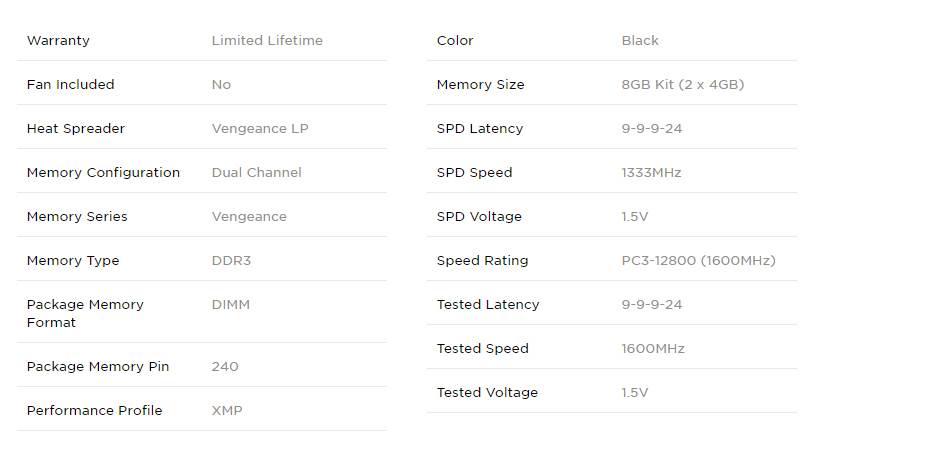Click the SPD Voltage label
The image size is (925, 459).
479,217
